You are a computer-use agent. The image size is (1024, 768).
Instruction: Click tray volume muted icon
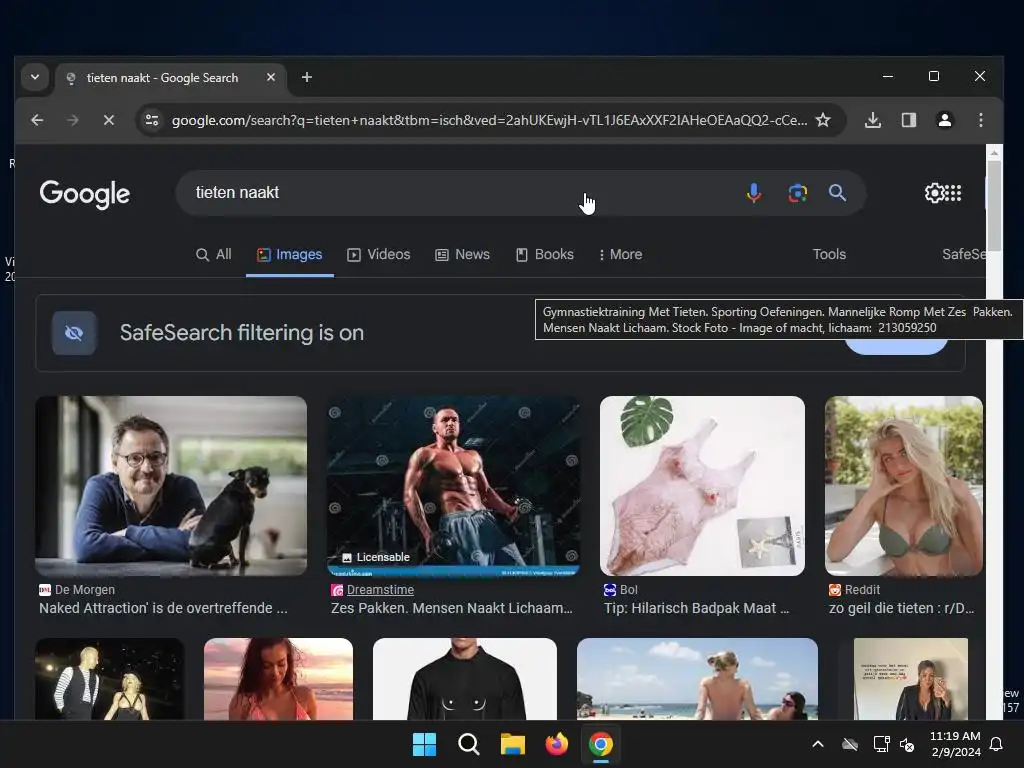(907, 744)
